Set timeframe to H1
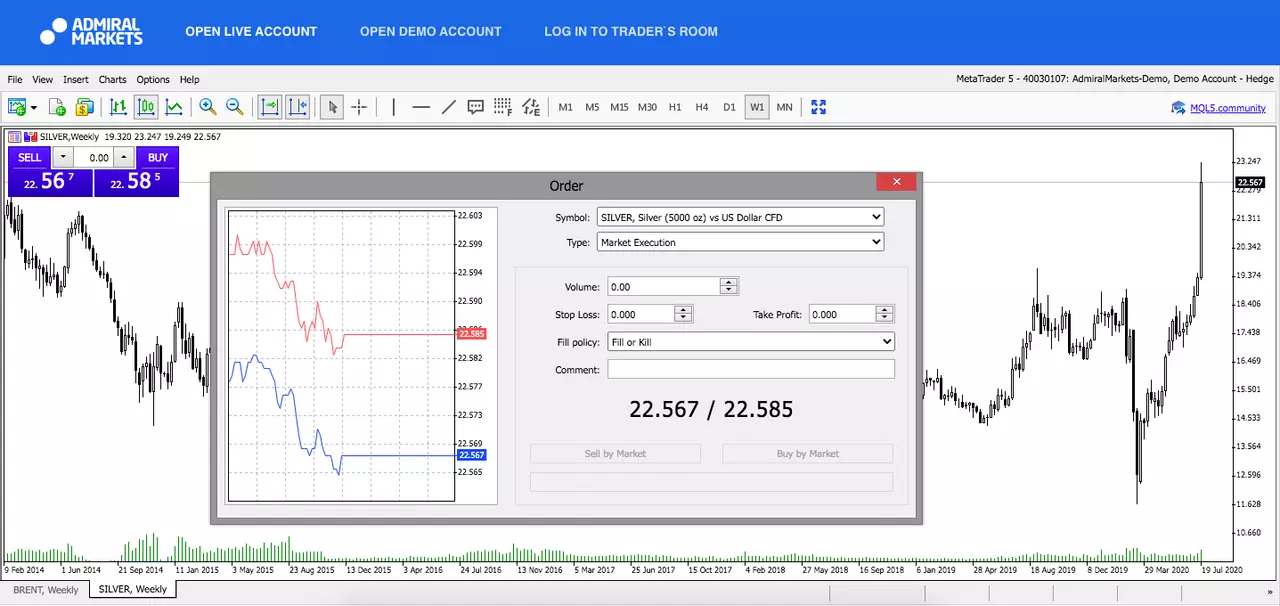 pos(675,107)
